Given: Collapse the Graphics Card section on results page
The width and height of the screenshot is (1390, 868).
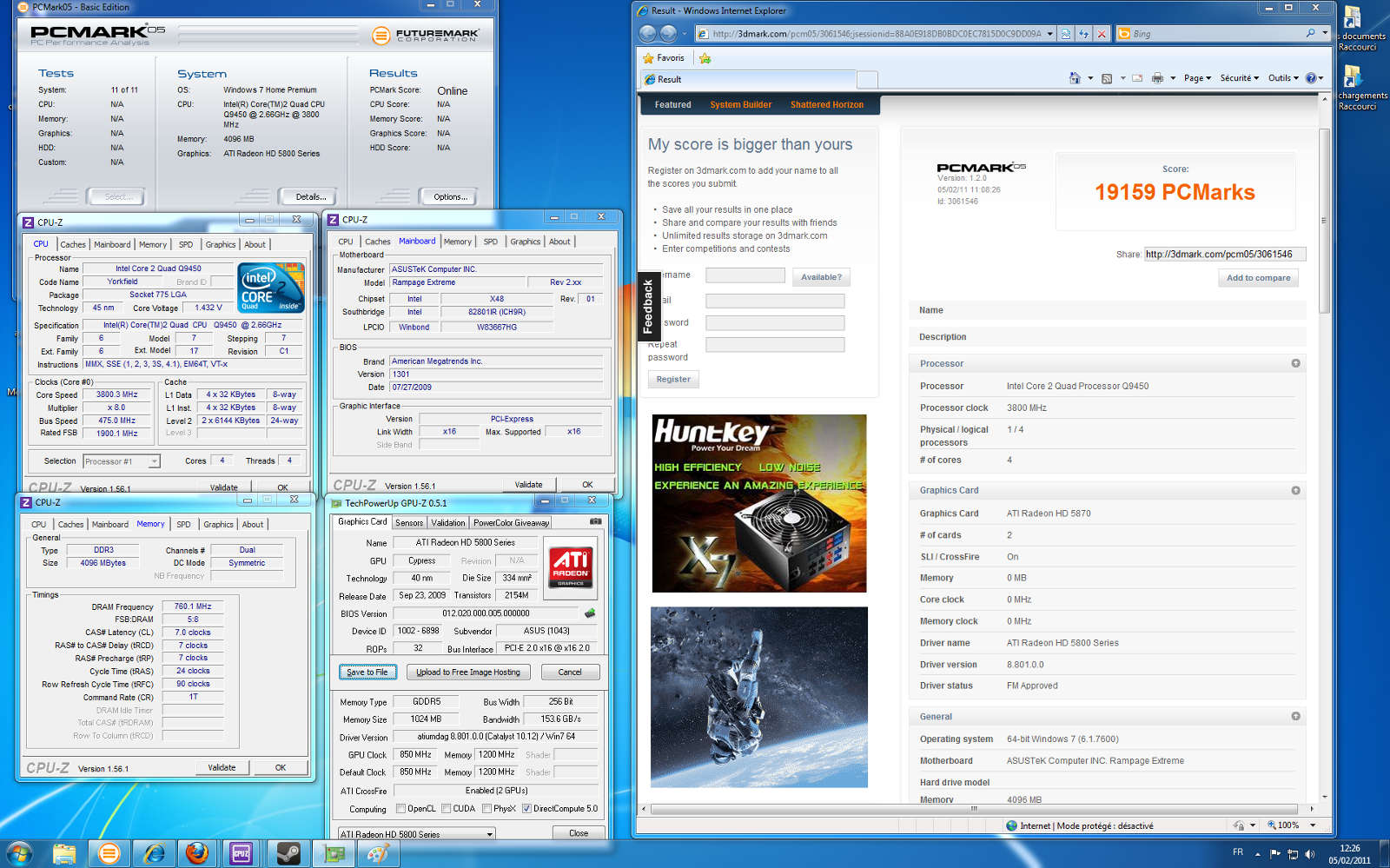Looking at the screenshot, I should click(1295, 491).
